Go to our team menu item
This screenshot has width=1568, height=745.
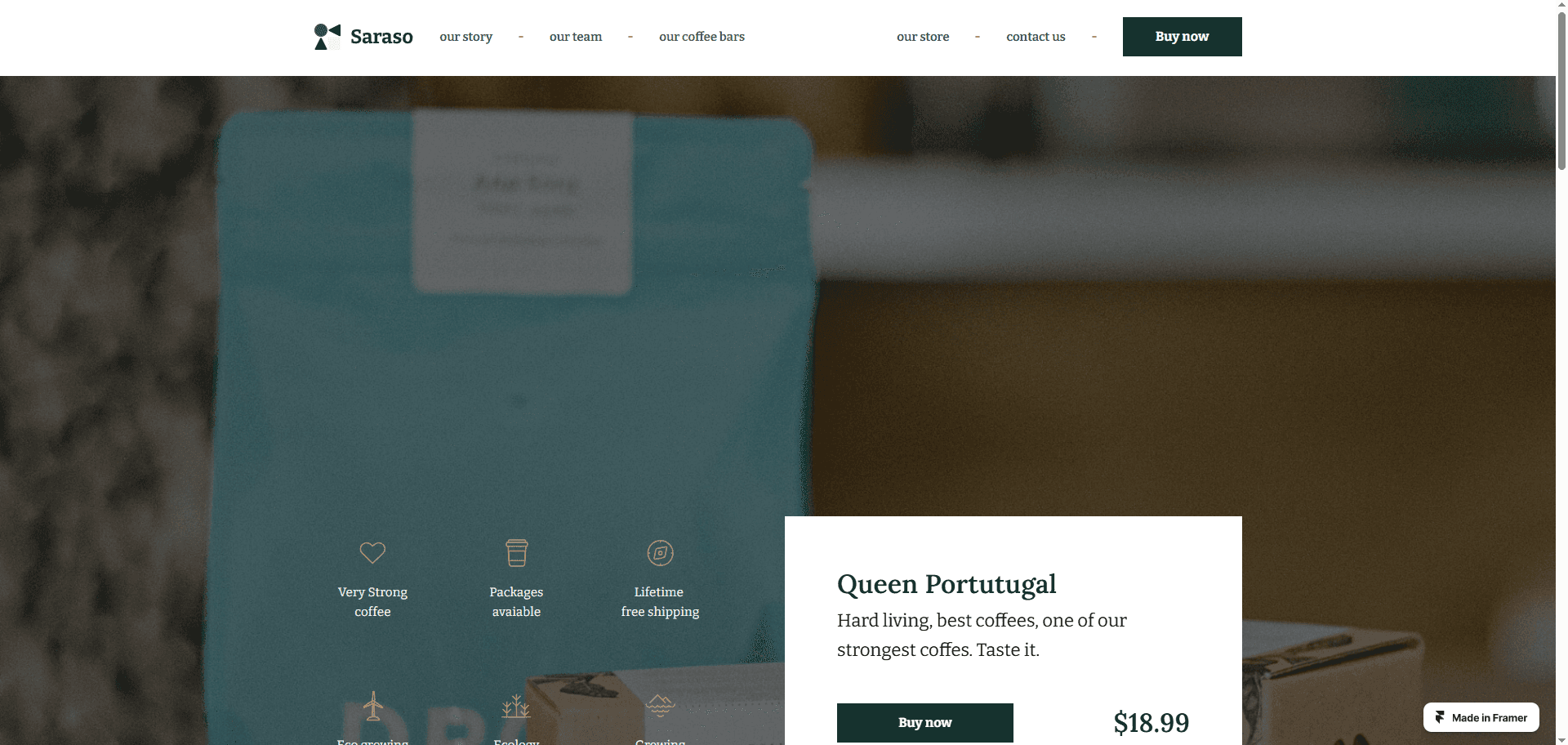[x=576, y=37]
